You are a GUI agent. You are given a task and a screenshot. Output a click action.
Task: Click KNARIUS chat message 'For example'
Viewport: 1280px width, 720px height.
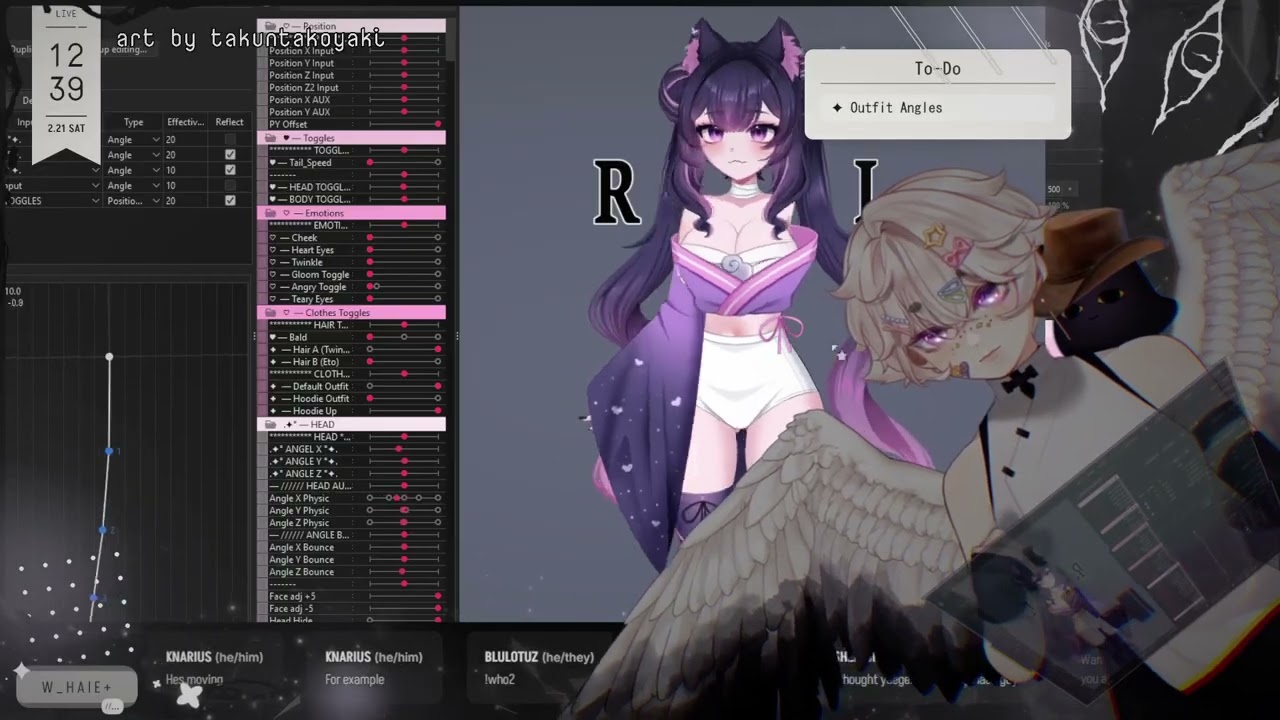(354, 680)
